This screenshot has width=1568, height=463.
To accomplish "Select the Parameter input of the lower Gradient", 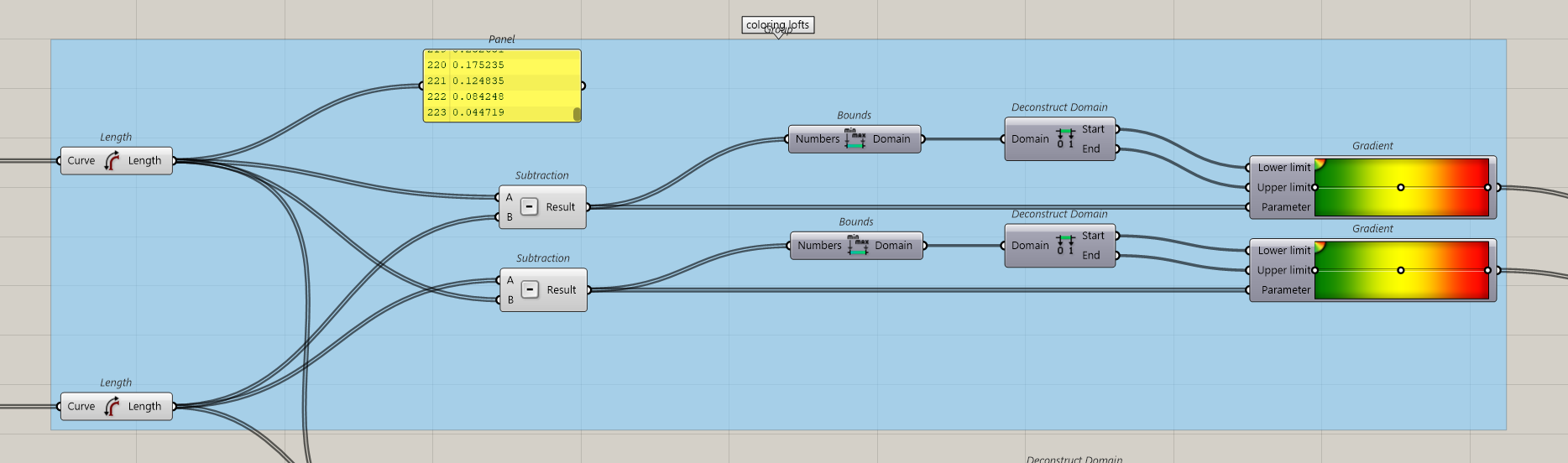I will pos(1285,290).
